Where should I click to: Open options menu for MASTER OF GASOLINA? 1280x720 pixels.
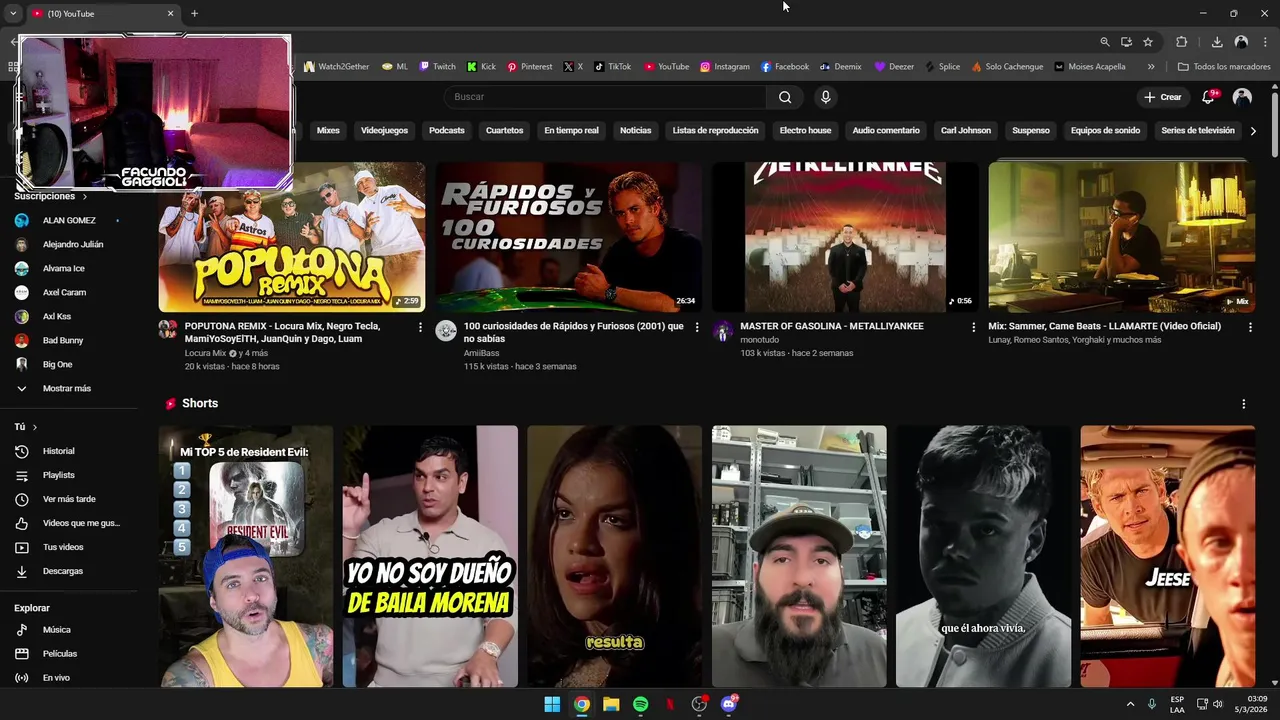point(973,327)
